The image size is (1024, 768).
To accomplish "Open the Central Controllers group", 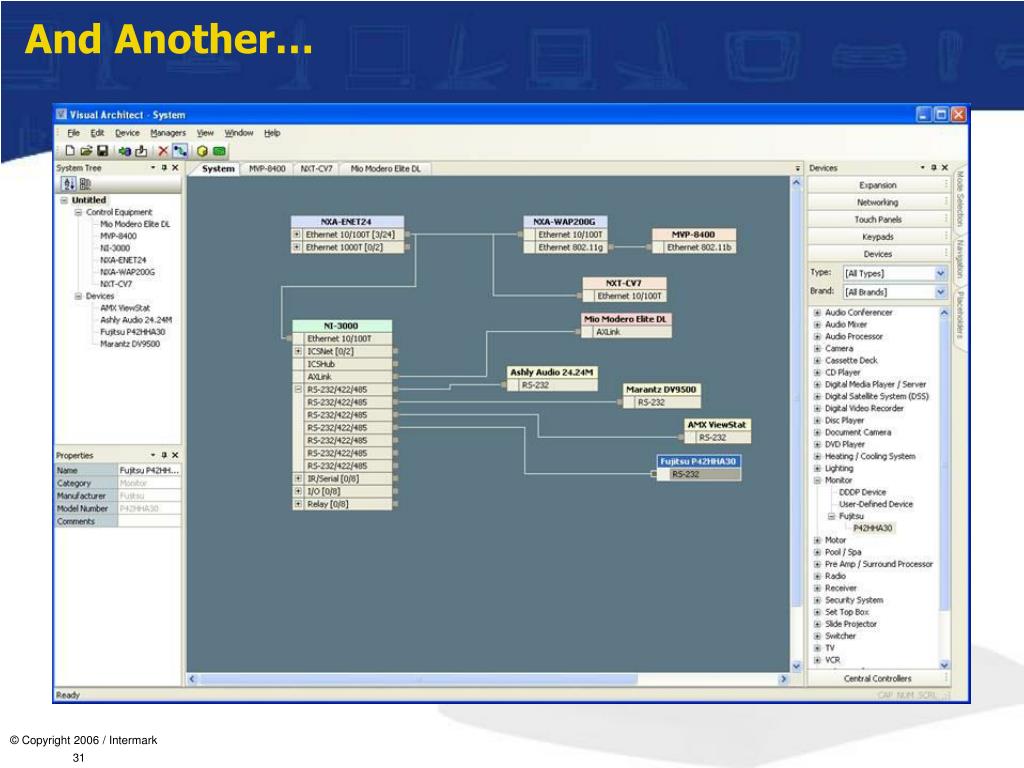I will pos(878,679).
